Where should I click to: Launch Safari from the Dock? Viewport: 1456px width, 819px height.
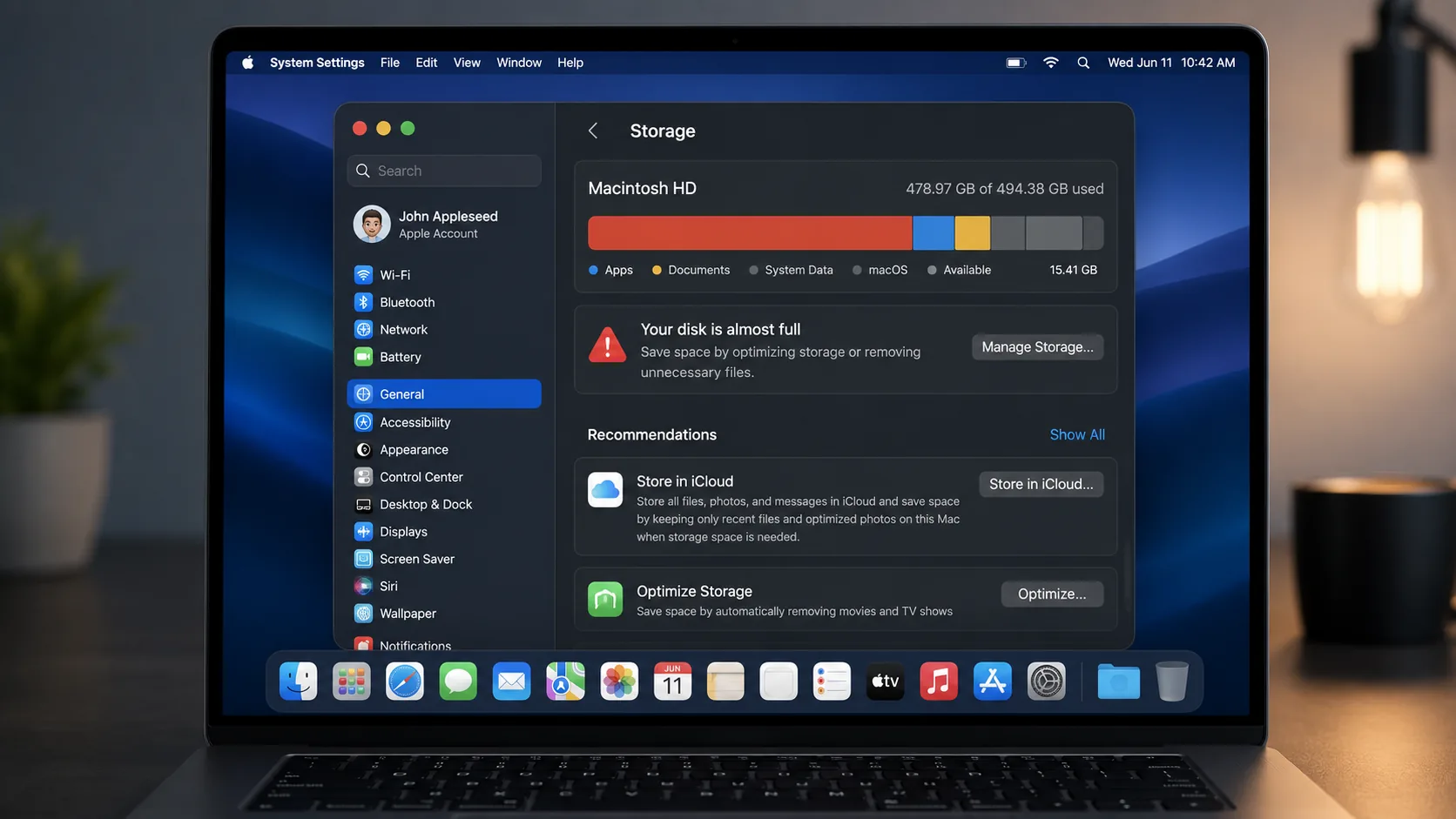click(405, 681)
